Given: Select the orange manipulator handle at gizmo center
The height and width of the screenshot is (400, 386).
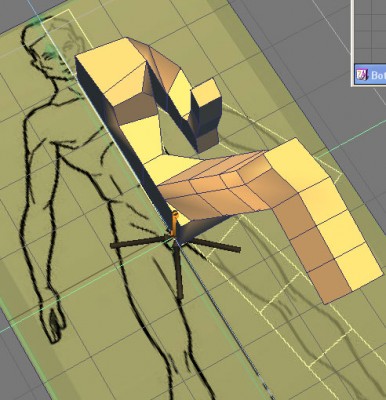Looking at the screenshot, I should (x=174, y=224).
